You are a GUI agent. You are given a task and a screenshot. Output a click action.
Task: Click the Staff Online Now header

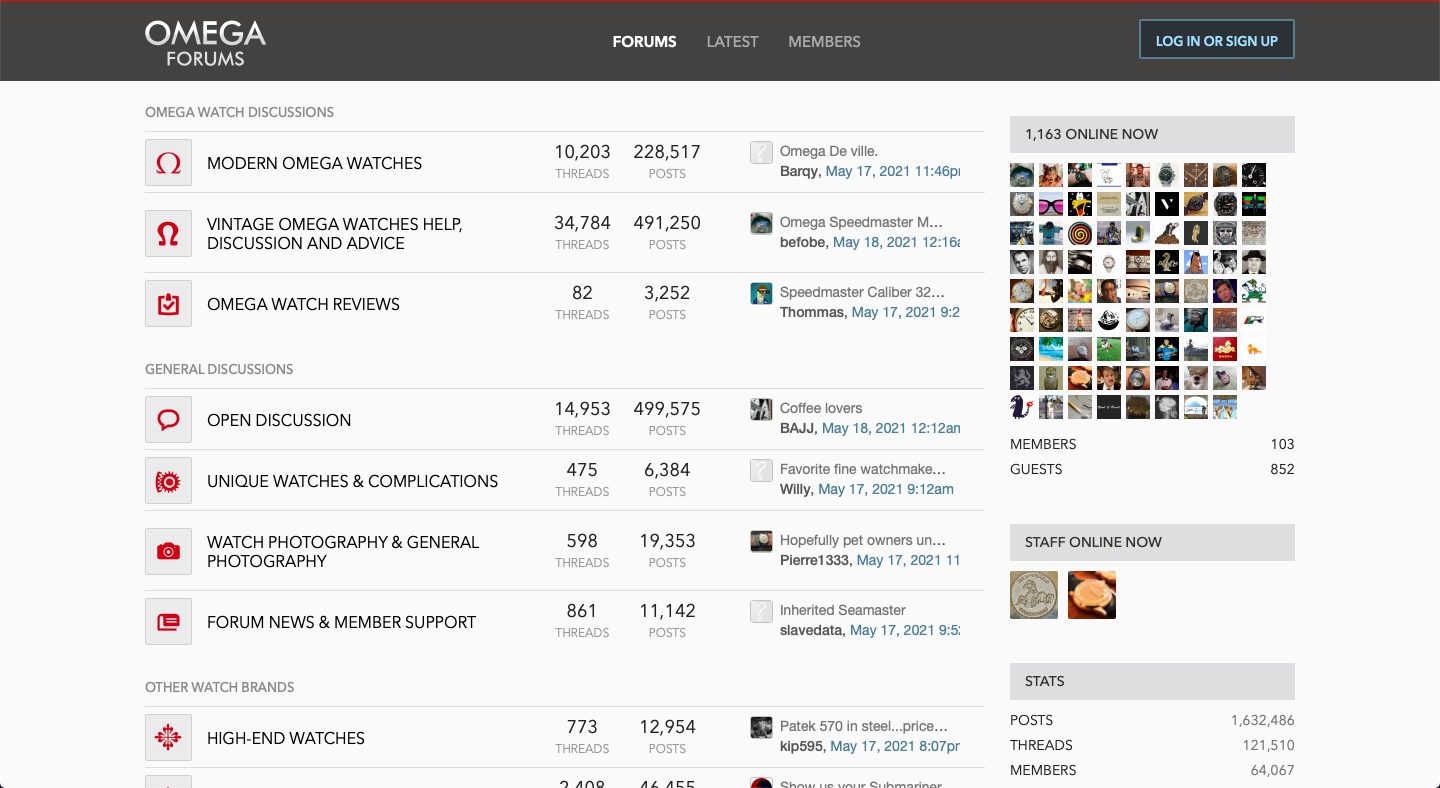pos(1152,542)
